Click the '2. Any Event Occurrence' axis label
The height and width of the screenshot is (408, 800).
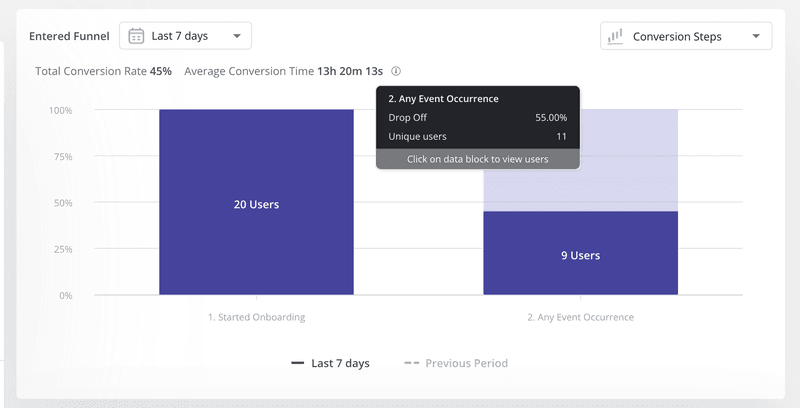pos(580,317)
